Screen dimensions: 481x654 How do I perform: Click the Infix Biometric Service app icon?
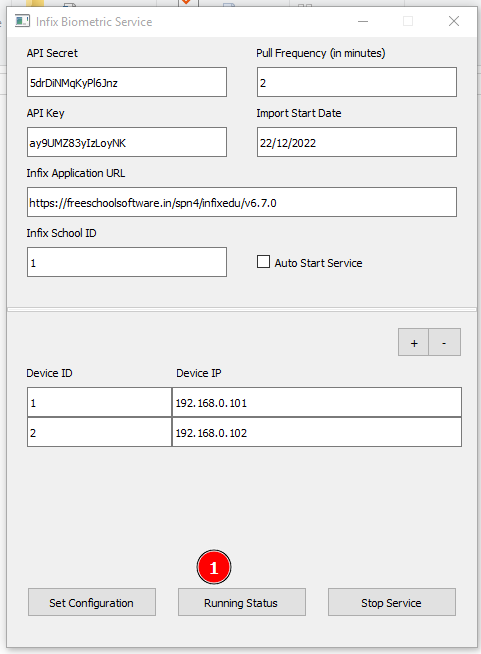pyautogui.click(x=23, y=21)
